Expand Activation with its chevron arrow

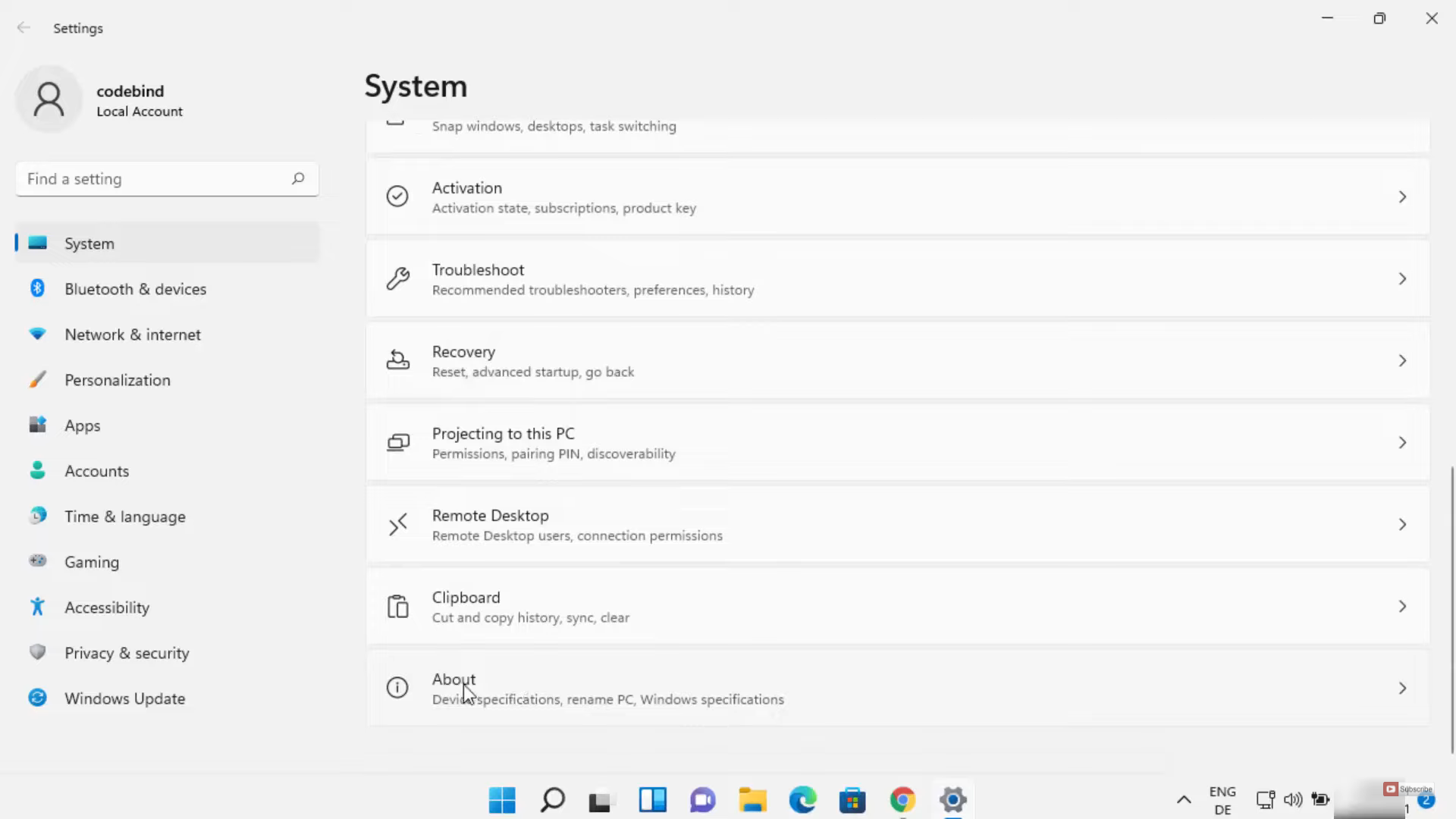(1402, 197)
